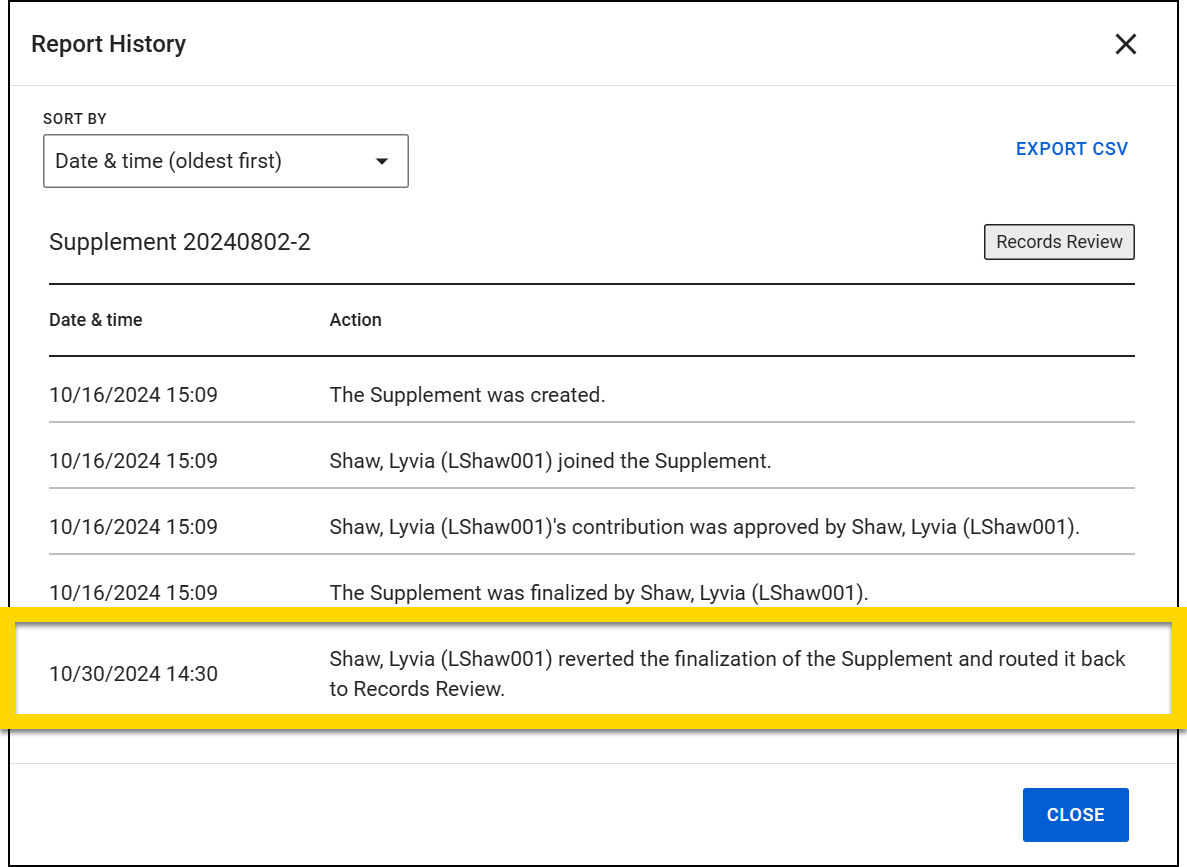The height and width of the screenshot is (867, 1187).
Task: Select the "joined the Supplement" history entry
Action: (x=550, y=461)
